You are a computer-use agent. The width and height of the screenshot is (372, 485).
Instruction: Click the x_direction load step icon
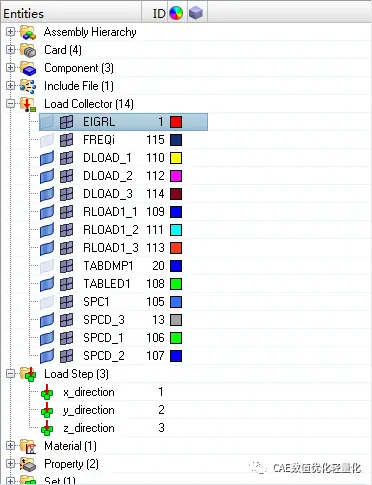click(47, 392)
